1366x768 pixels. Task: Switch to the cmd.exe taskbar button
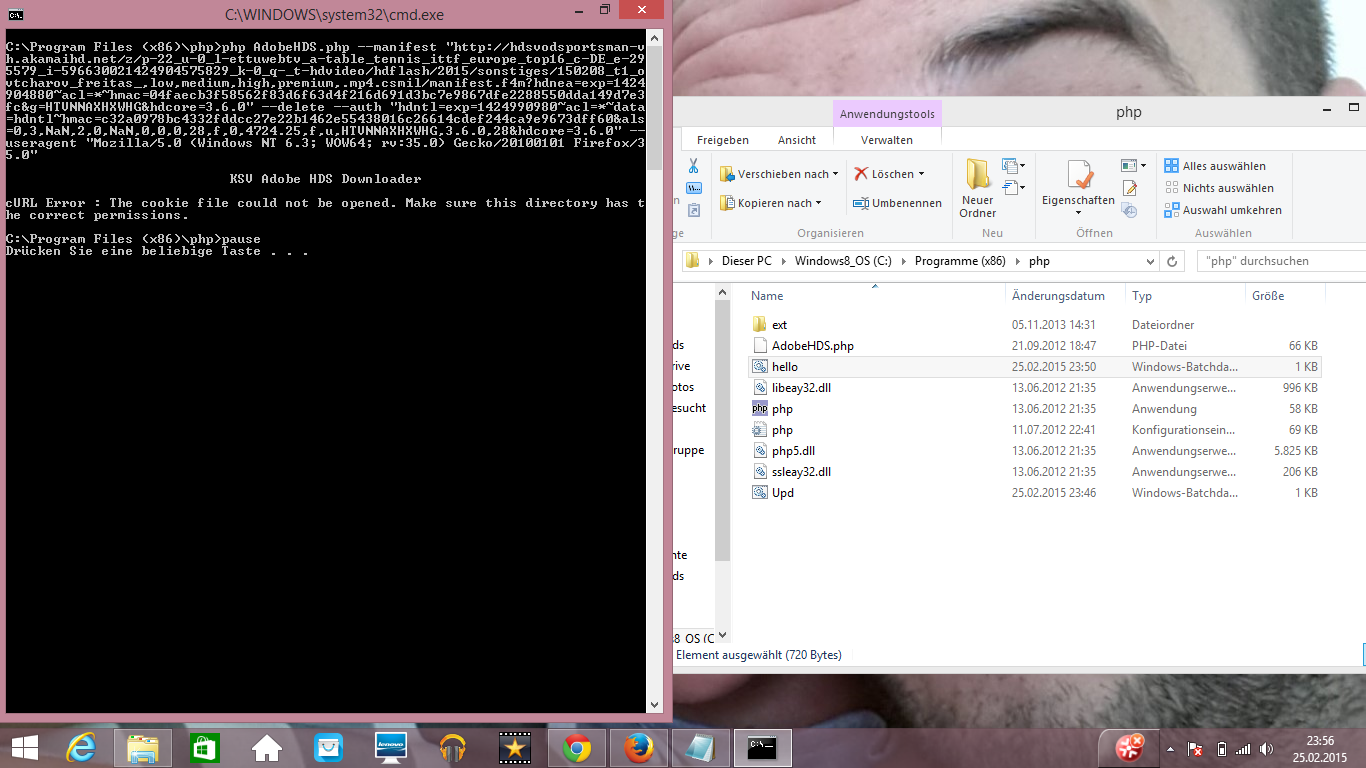(x=763, y=748)
